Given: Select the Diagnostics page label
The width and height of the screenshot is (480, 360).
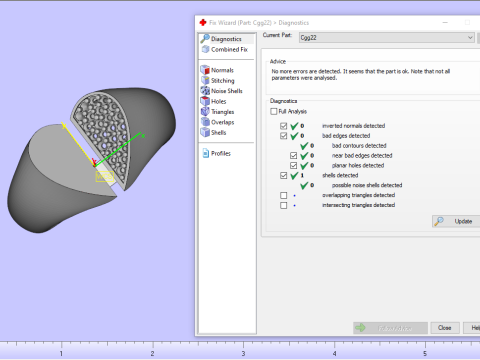Looking at the screenshot, I should click(x=226, y=39).
